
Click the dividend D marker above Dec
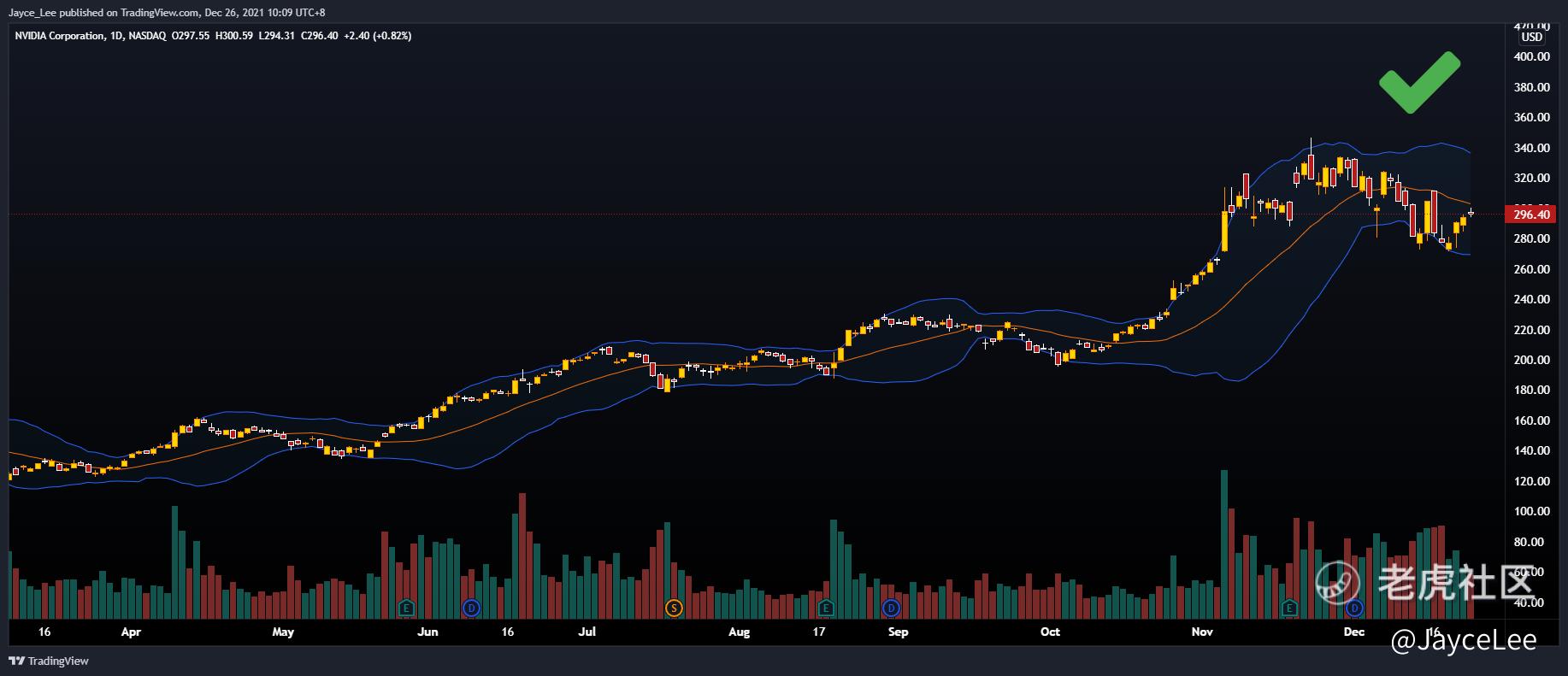click(1354, 608)
